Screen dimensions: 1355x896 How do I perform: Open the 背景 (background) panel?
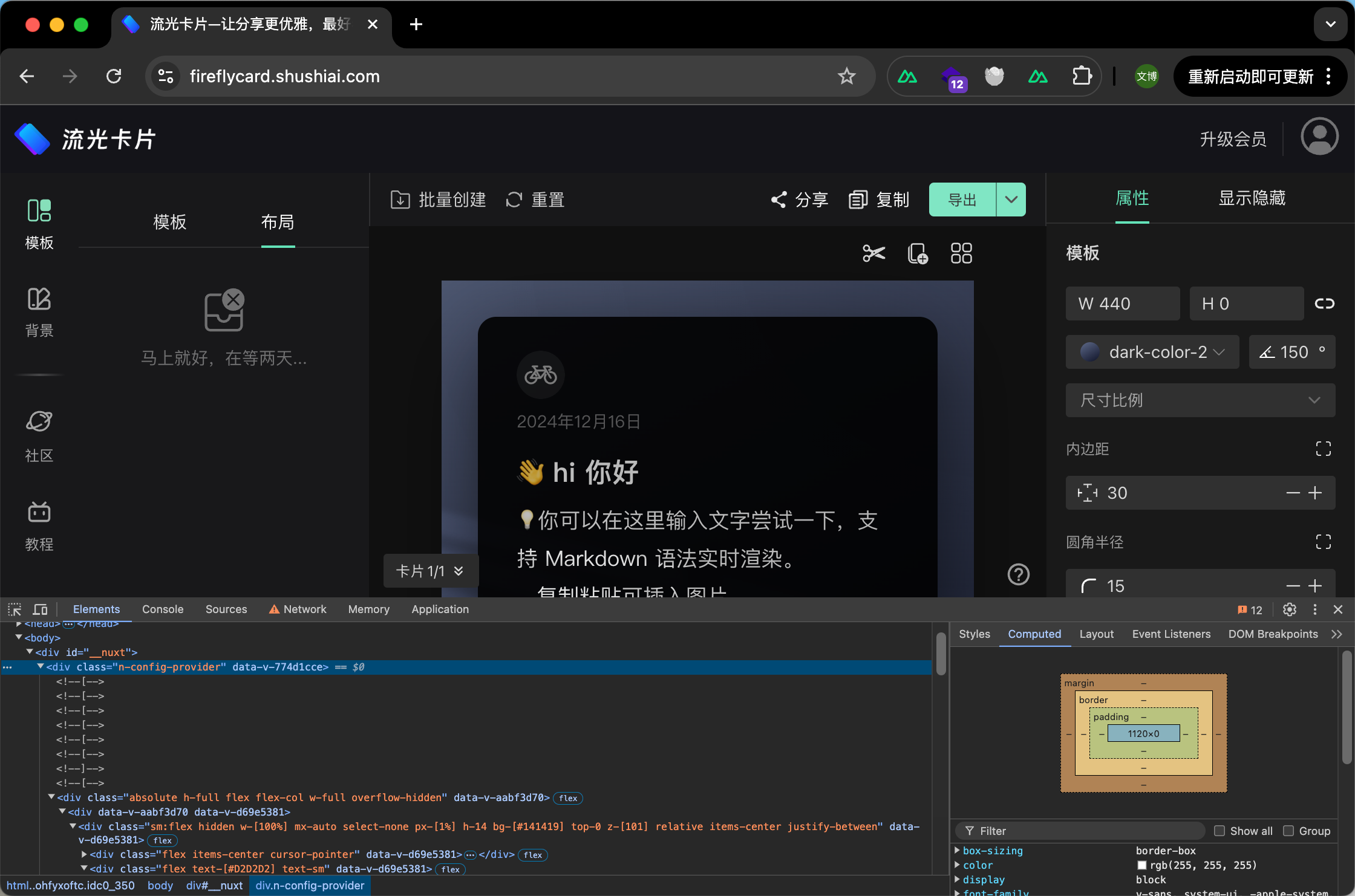click(39, 312)
